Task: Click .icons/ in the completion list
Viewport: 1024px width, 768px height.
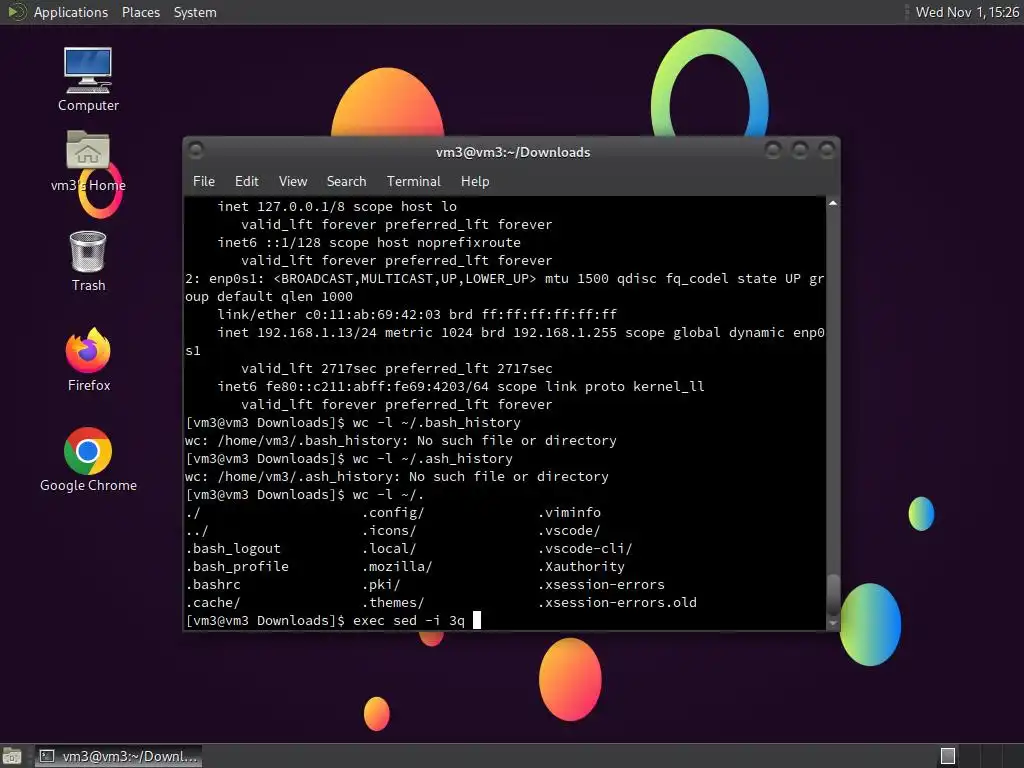Action: pyautogui.click(x=389, y=530)
